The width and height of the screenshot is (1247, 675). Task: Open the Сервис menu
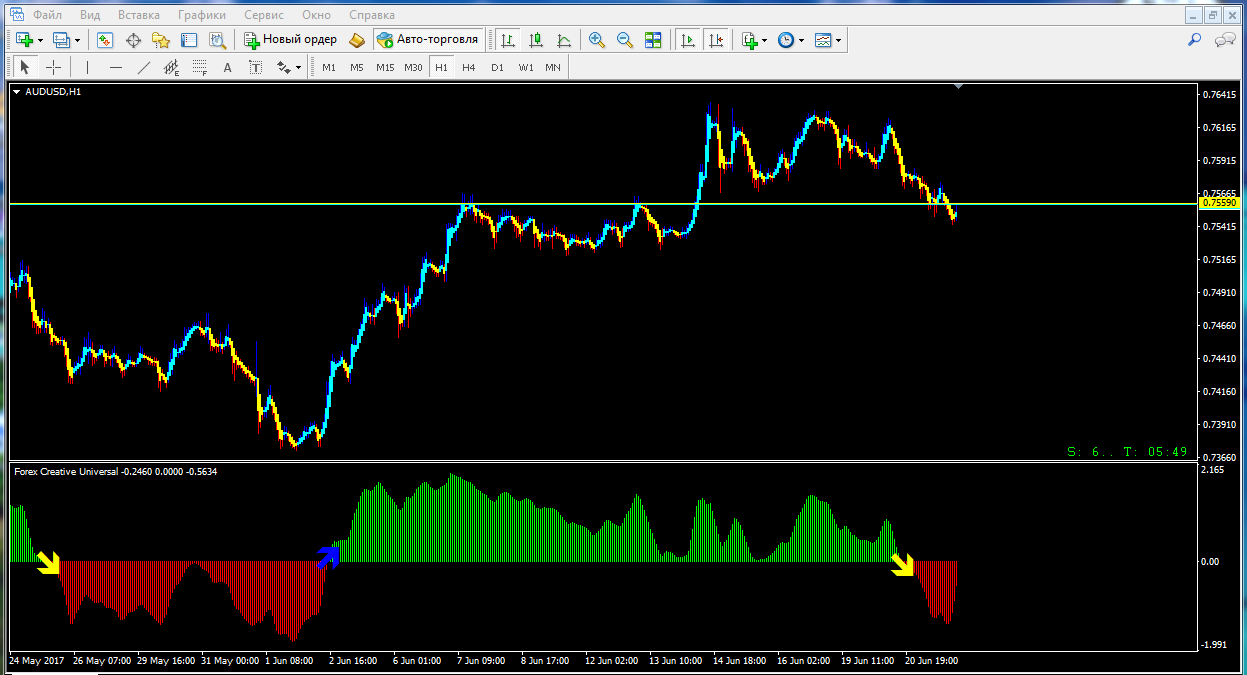264,15
